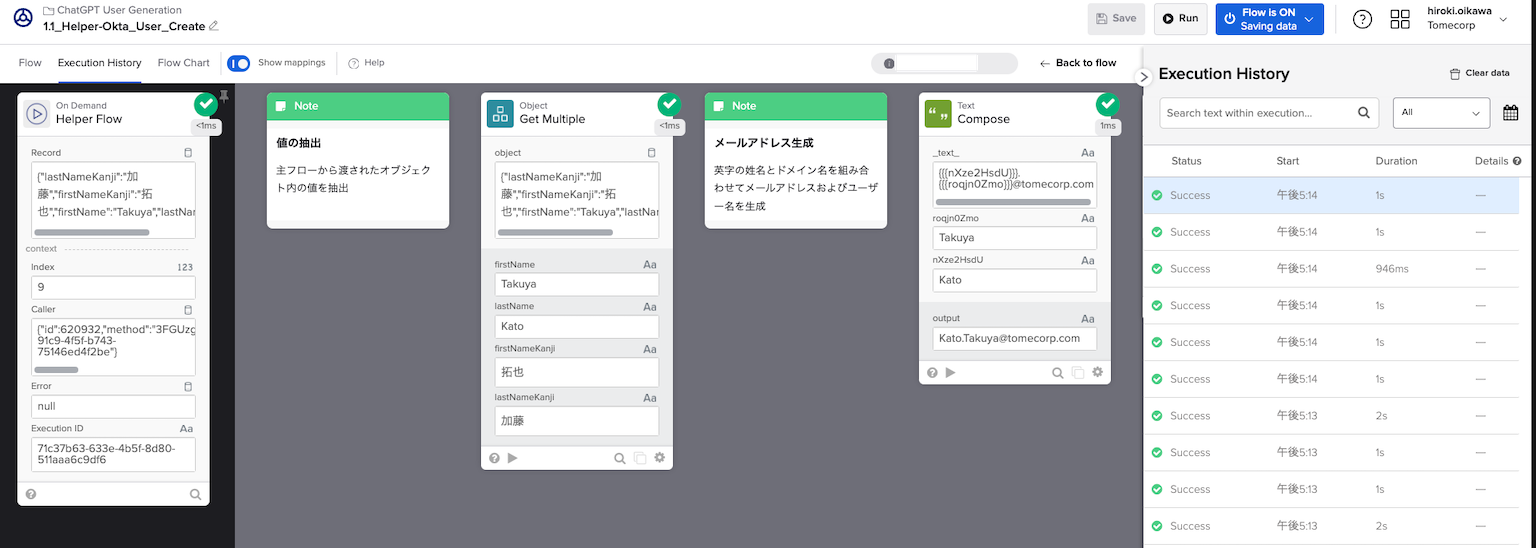Click the play icon on Compose card footer
This screenshot has width=1536, height=548.
(x=951, y=372)
